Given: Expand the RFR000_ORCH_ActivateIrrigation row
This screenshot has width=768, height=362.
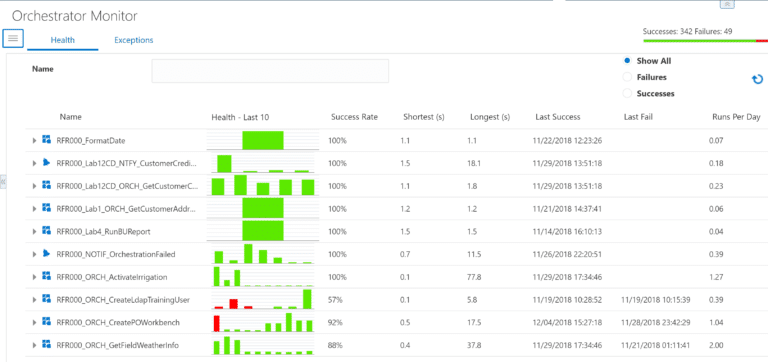Looking at the screenshot, I should coord(34,277).
